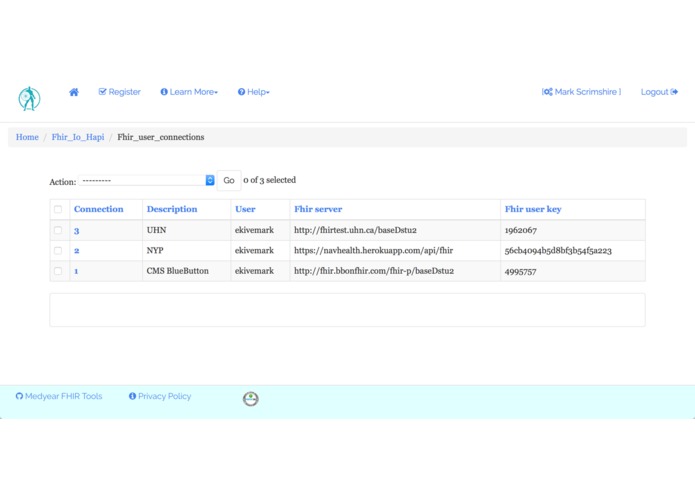Open Fhir_Io_Hapi in the breadcrumb
695x494 pixels.
tap(78, 137)
